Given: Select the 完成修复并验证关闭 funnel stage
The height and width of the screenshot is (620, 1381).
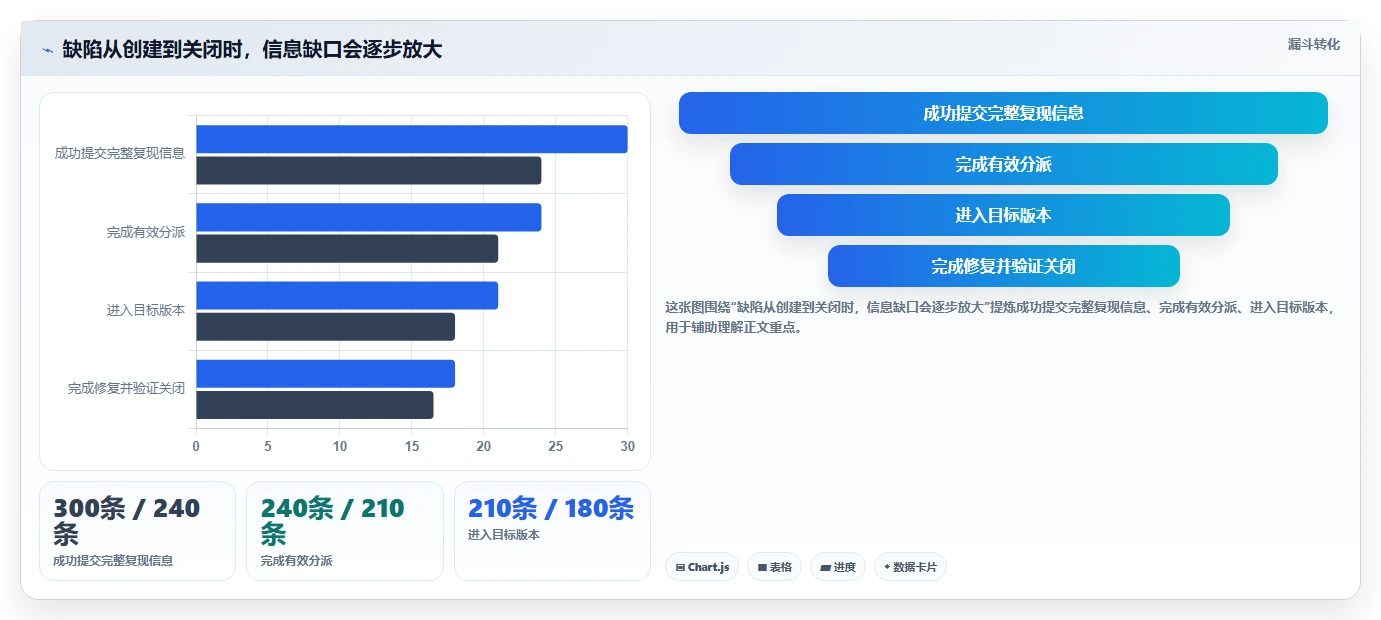Looking at the screenshot, I should [x=1003, y=266].
